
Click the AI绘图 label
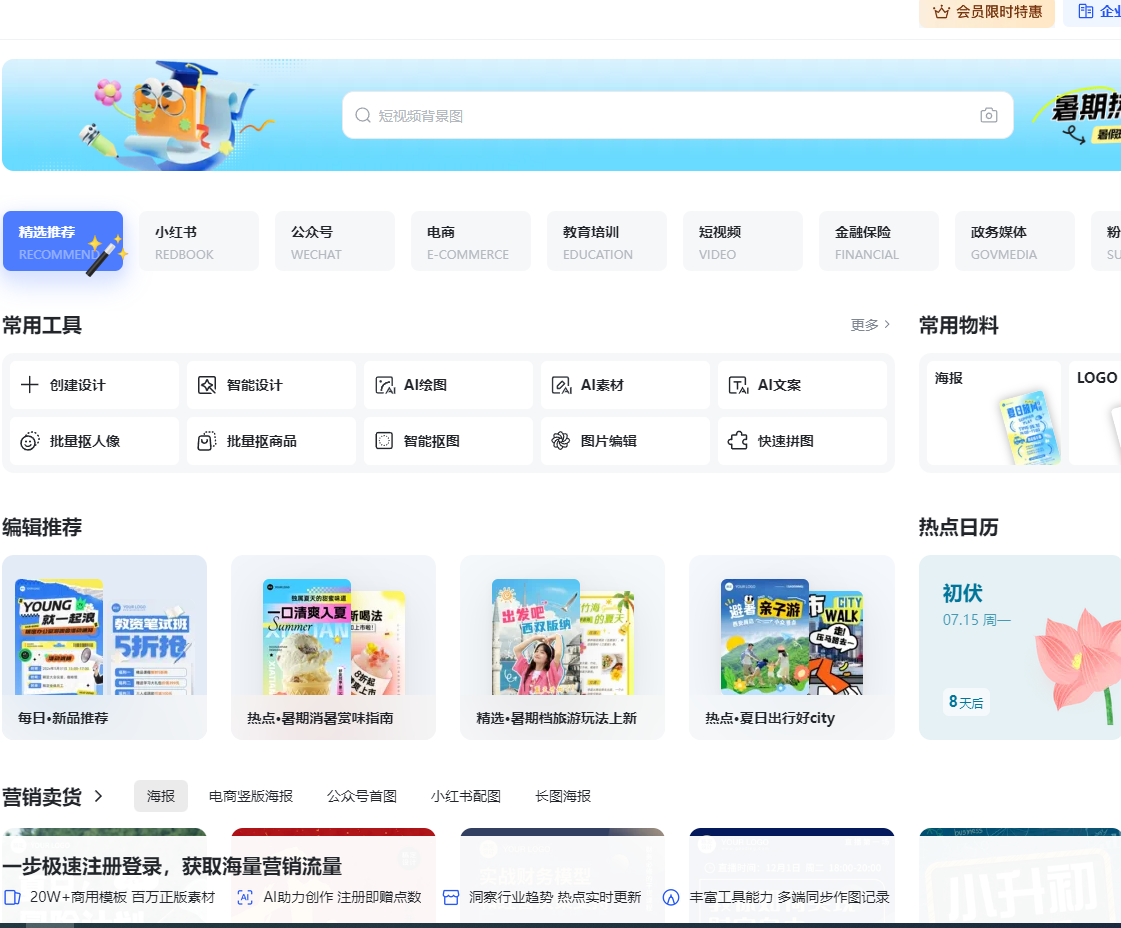425,385
